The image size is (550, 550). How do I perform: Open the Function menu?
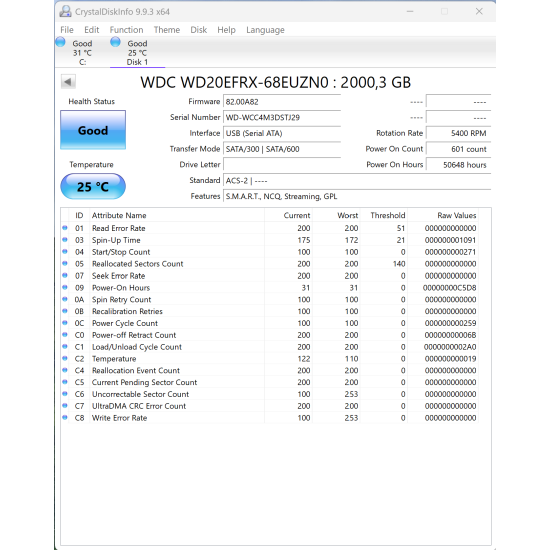pos(126,30)
